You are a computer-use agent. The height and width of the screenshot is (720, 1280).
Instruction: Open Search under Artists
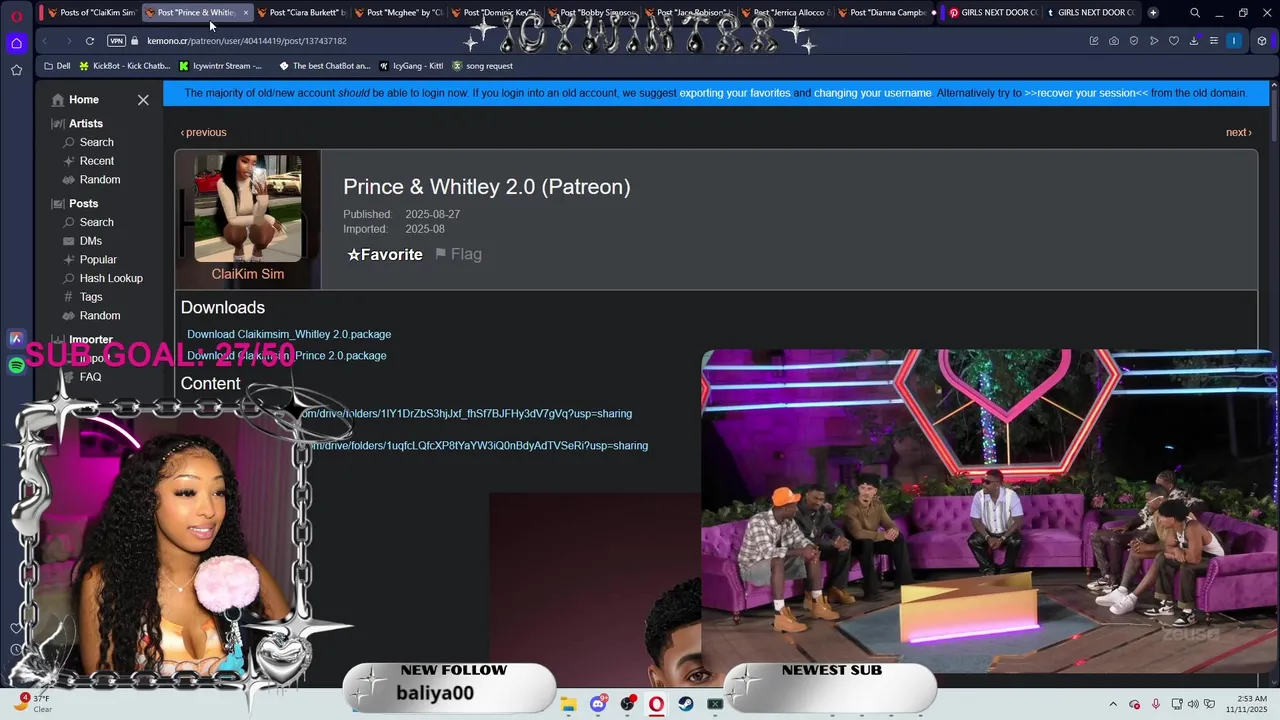(88, 142)
